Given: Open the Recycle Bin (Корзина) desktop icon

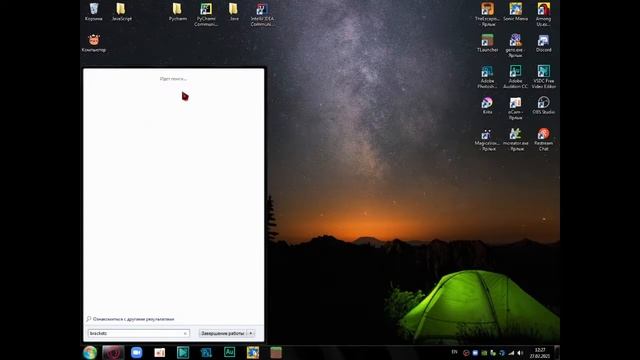Looking at the screenshot, I should point(93,11).
